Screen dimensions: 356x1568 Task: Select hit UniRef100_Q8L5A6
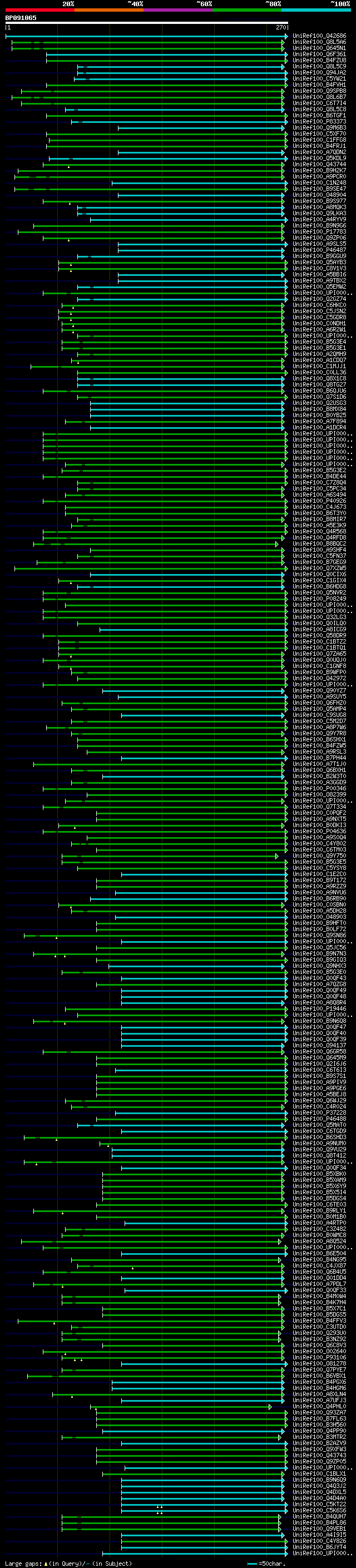click(x=319, y=42)
